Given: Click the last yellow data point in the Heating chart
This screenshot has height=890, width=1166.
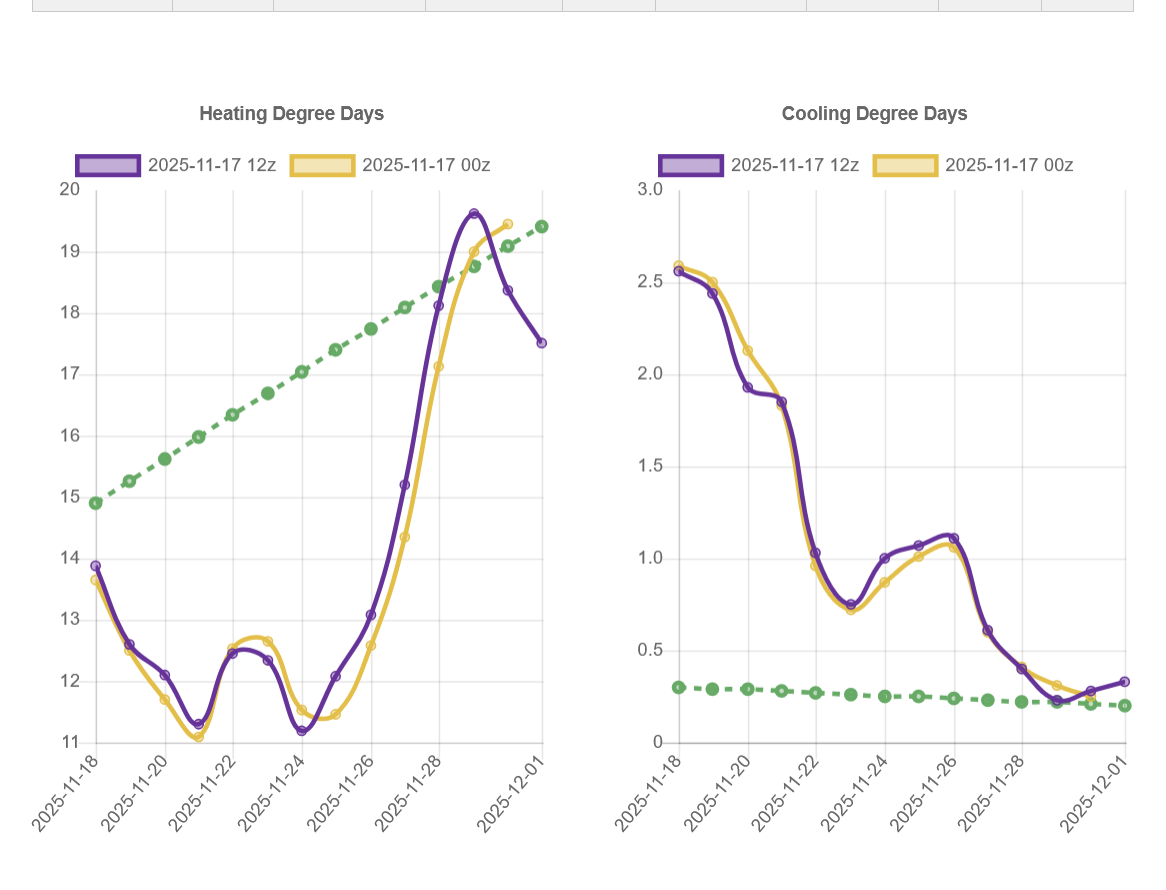Looking at the screenshot, I should [x=508, y=225].
